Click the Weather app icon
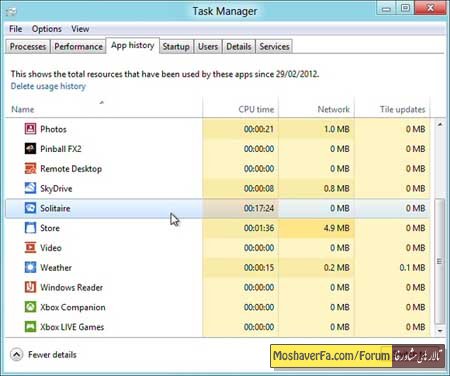450x376 pixels. (x=30, y=267)
